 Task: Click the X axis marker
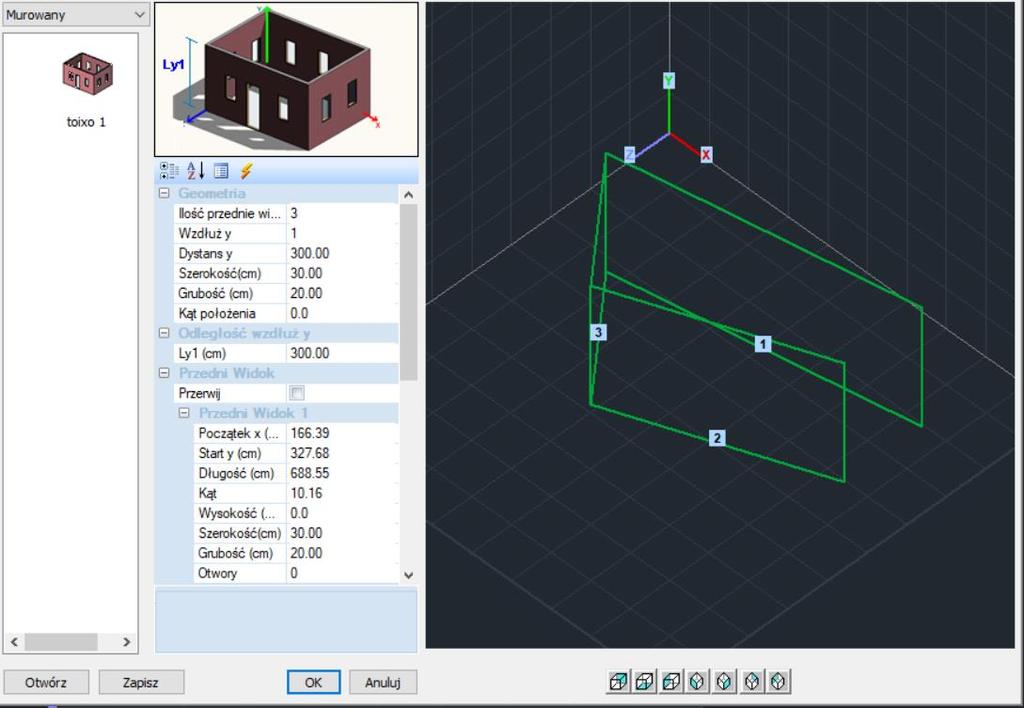point(706,155)
